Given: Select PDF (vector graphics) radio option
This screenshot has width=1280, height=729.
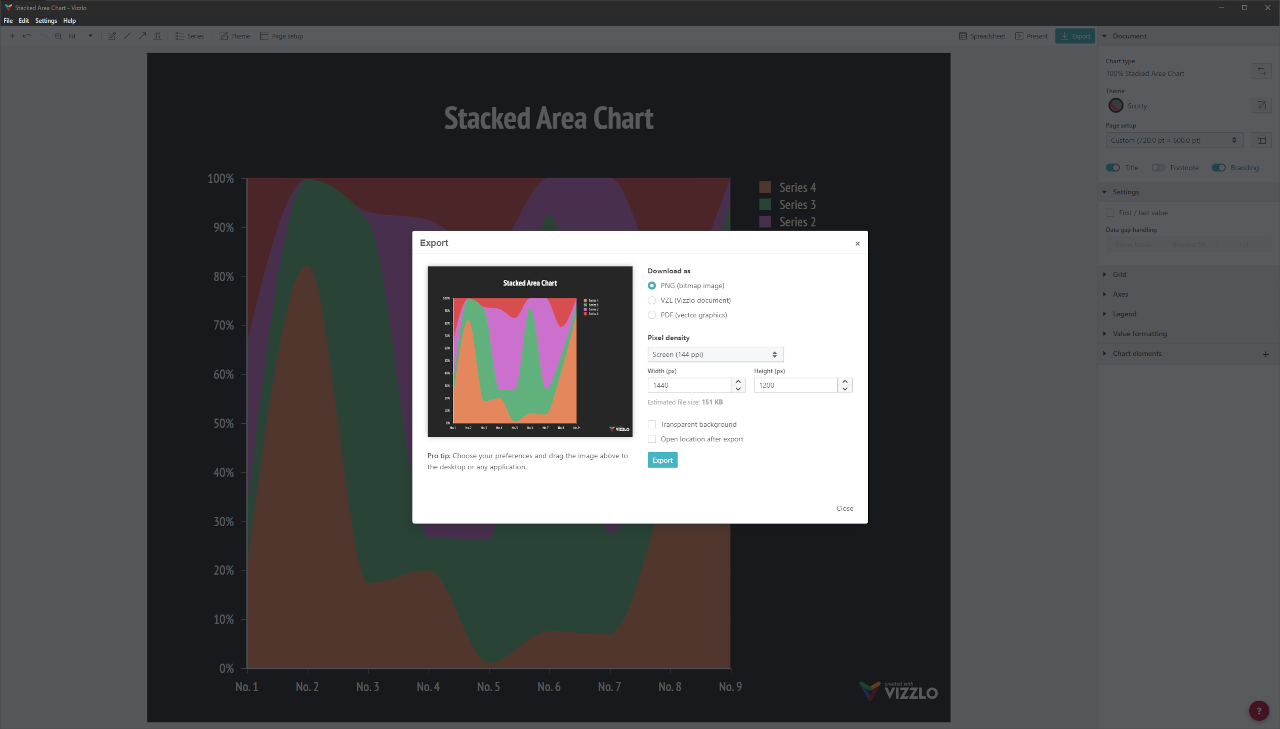Looking at the screenshot, I should coord(652,315).
